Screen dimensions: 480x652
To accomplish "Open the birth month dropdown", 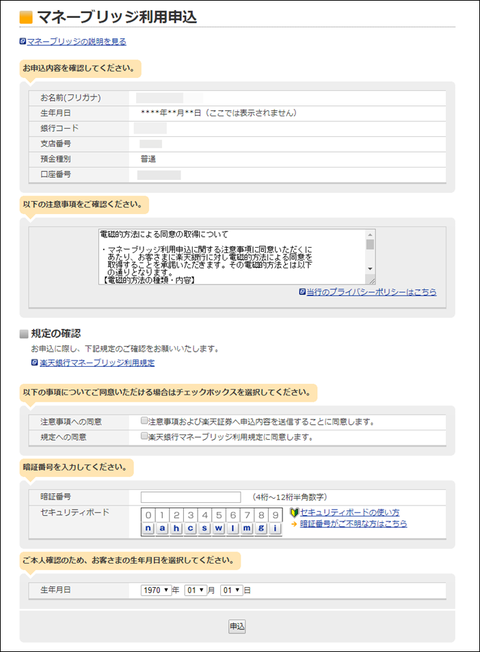I will click(195, 590).
